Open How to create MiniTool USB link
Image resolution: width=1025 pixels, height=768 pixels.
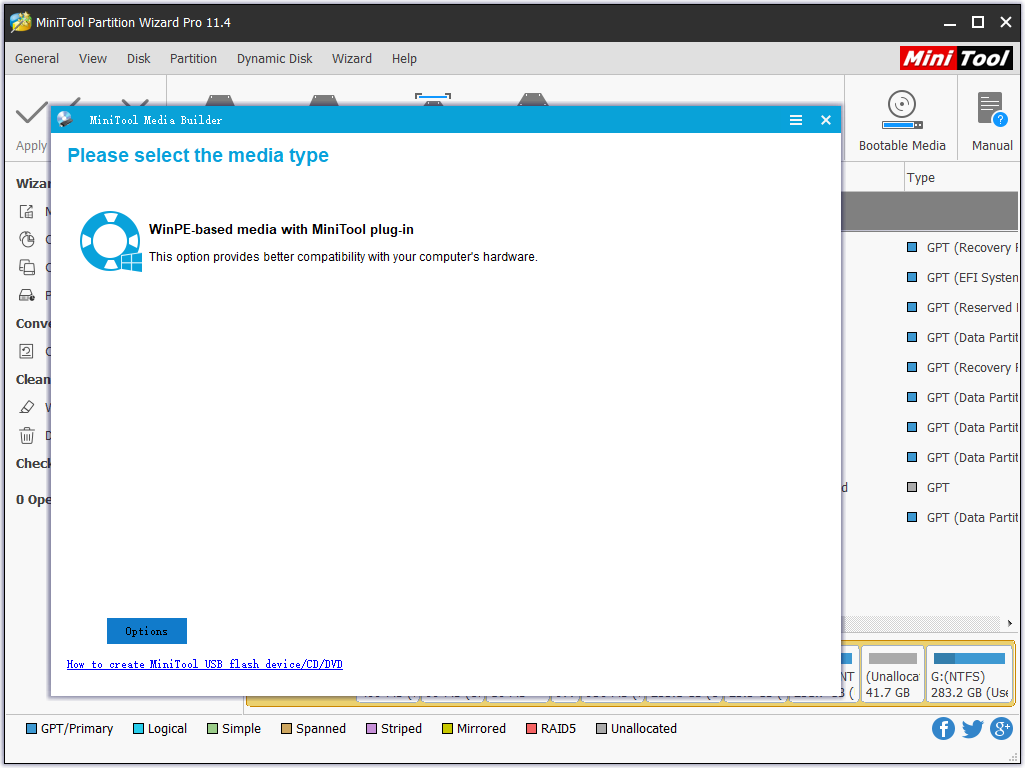[x=205, y=665]
